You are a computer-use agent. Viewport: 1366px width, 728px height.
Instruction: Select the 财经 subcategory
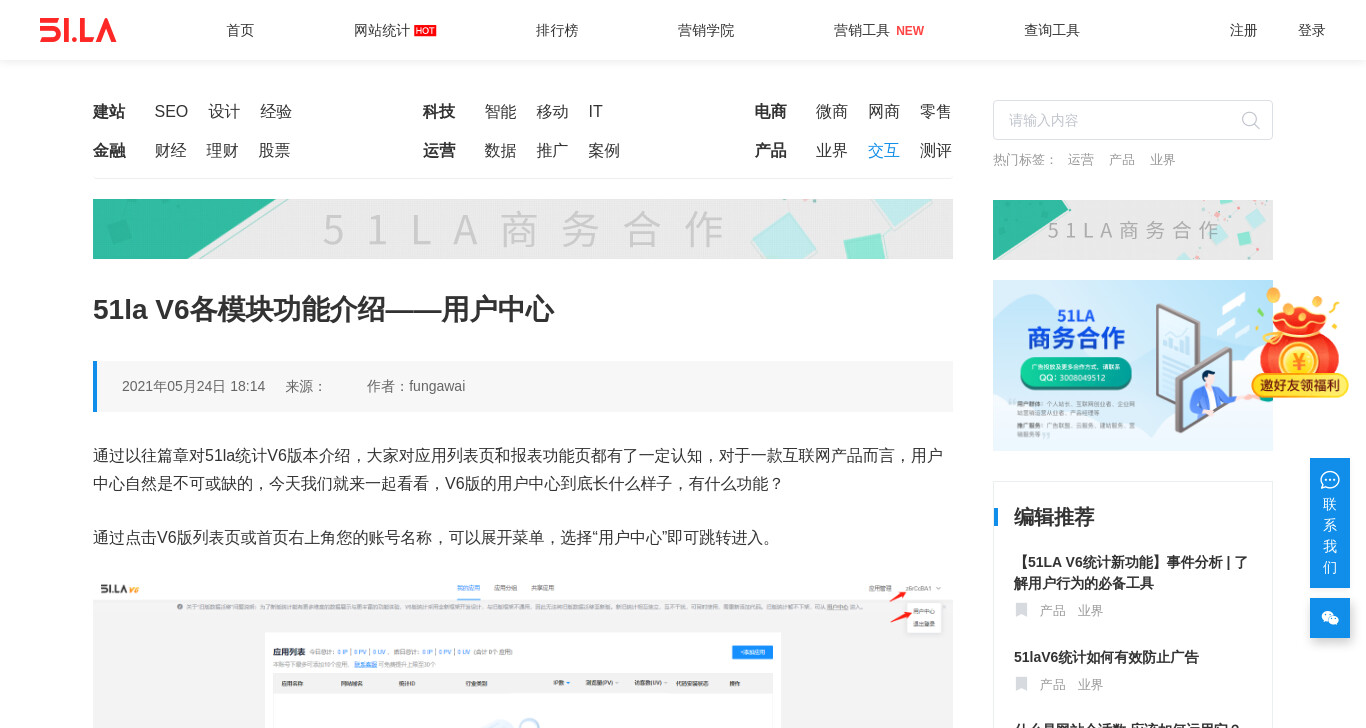point(170,151)
